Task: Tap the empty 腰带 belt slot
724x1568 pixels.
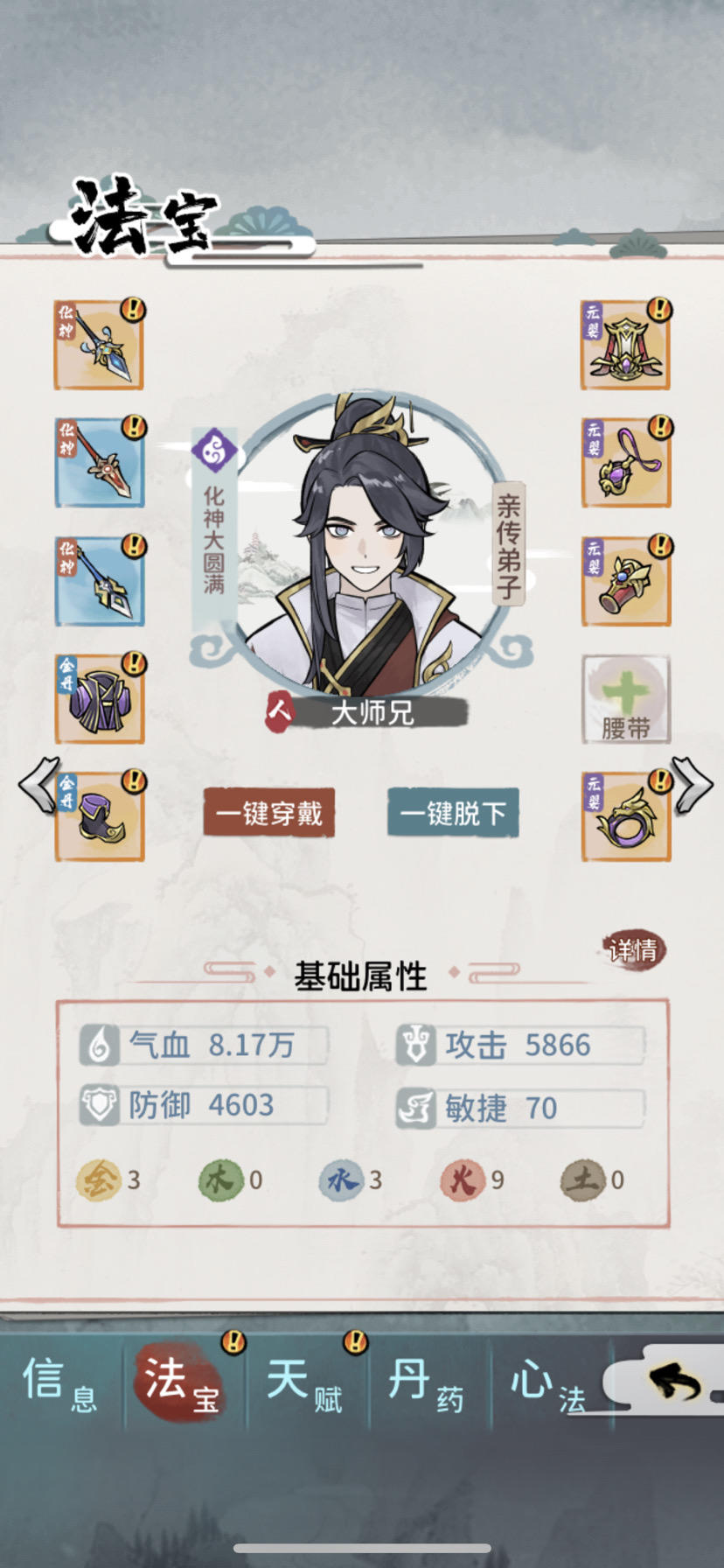Action: point(625,699)
